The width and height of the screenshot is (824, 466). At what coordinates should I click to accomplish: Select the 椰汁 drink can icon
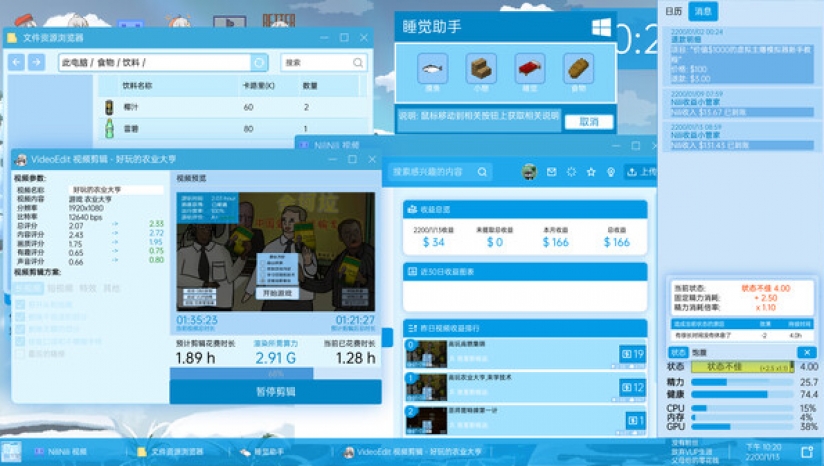[x=109, y=107]
